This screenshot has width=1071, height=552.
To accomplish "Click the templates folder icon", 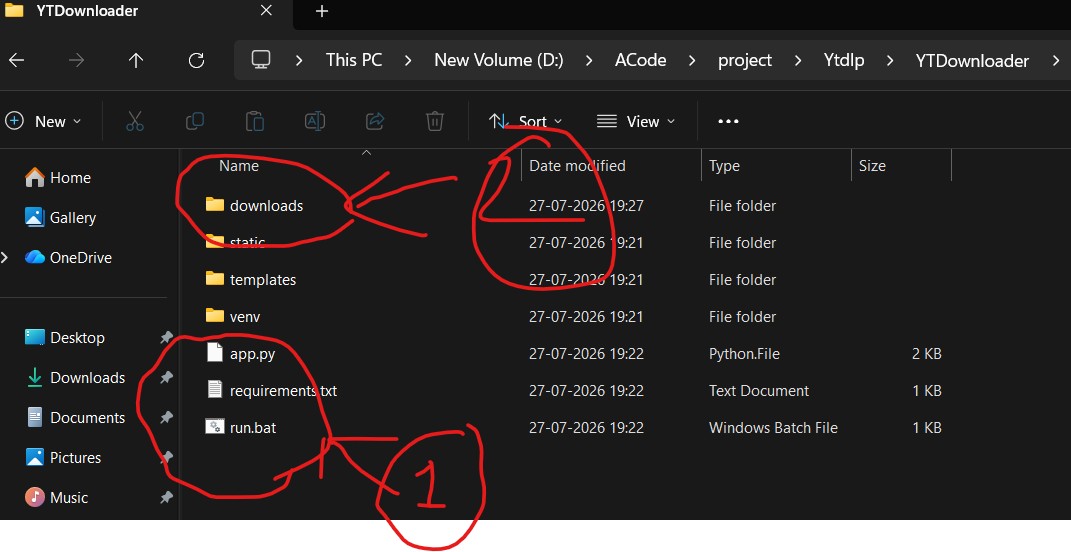I will tap(214, 279).
